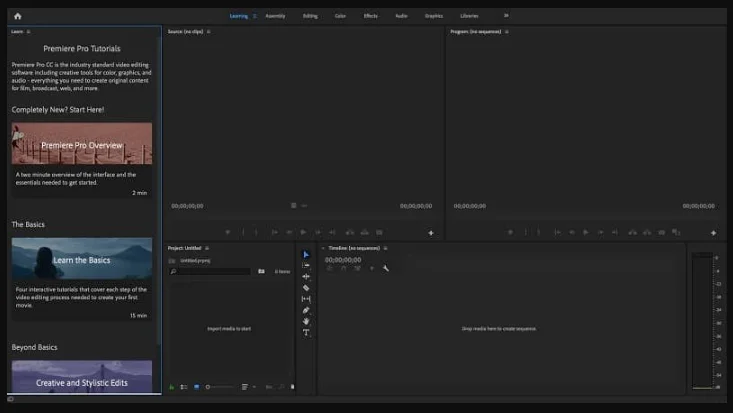
Task: Open Learning workspace menu icon
Action: (255, 16)
